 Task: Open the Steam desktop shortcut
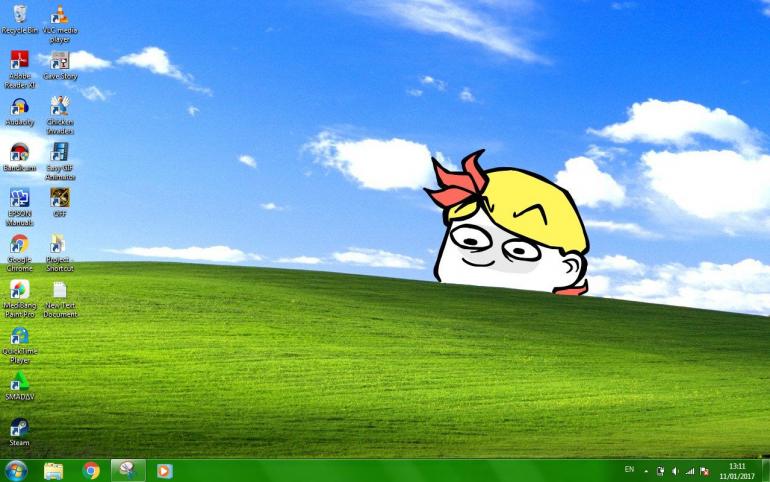(x=20, y=432)
